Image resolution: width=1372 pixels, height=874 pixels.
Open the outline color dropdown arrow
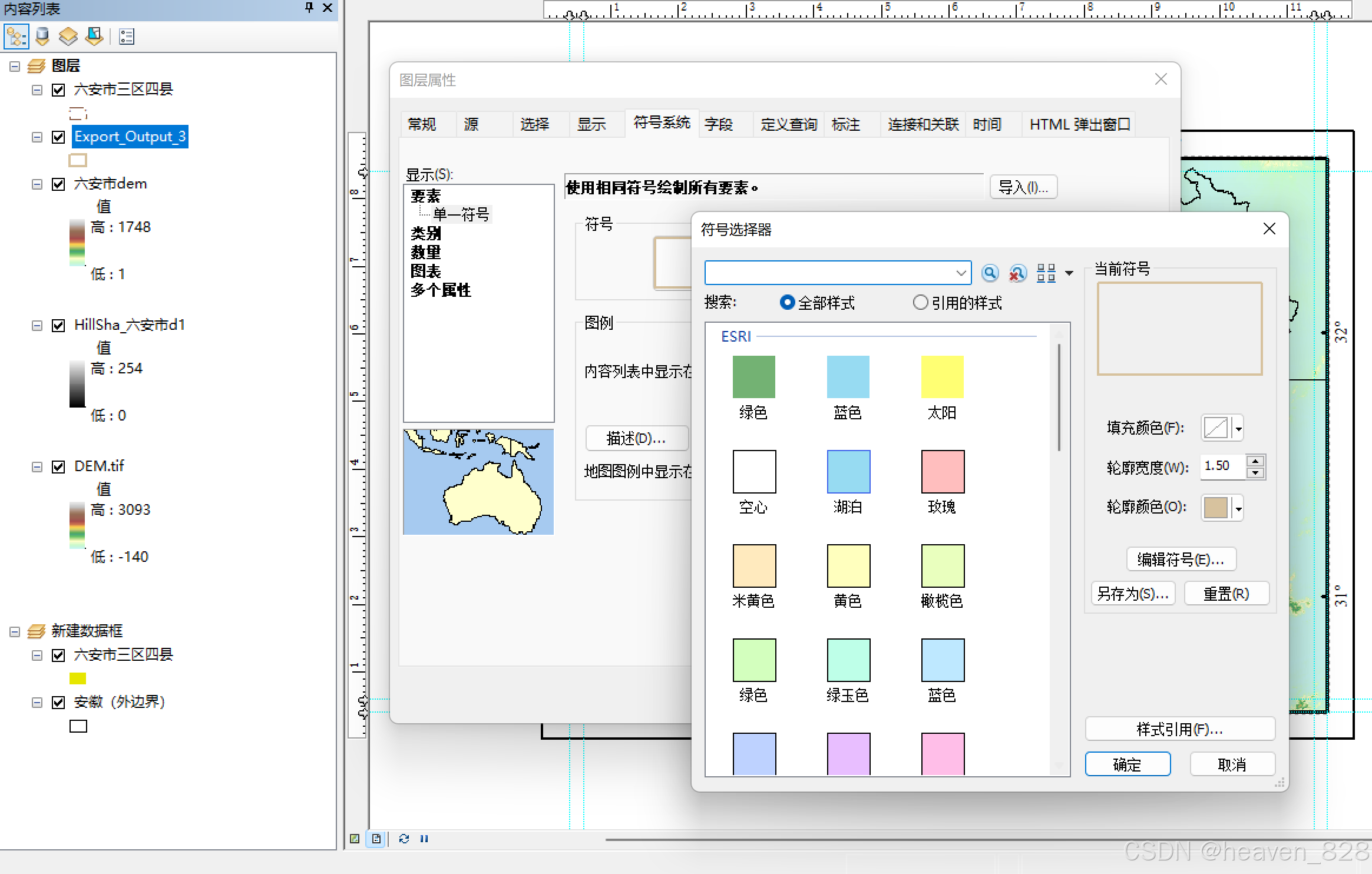tap(1238, 508)
